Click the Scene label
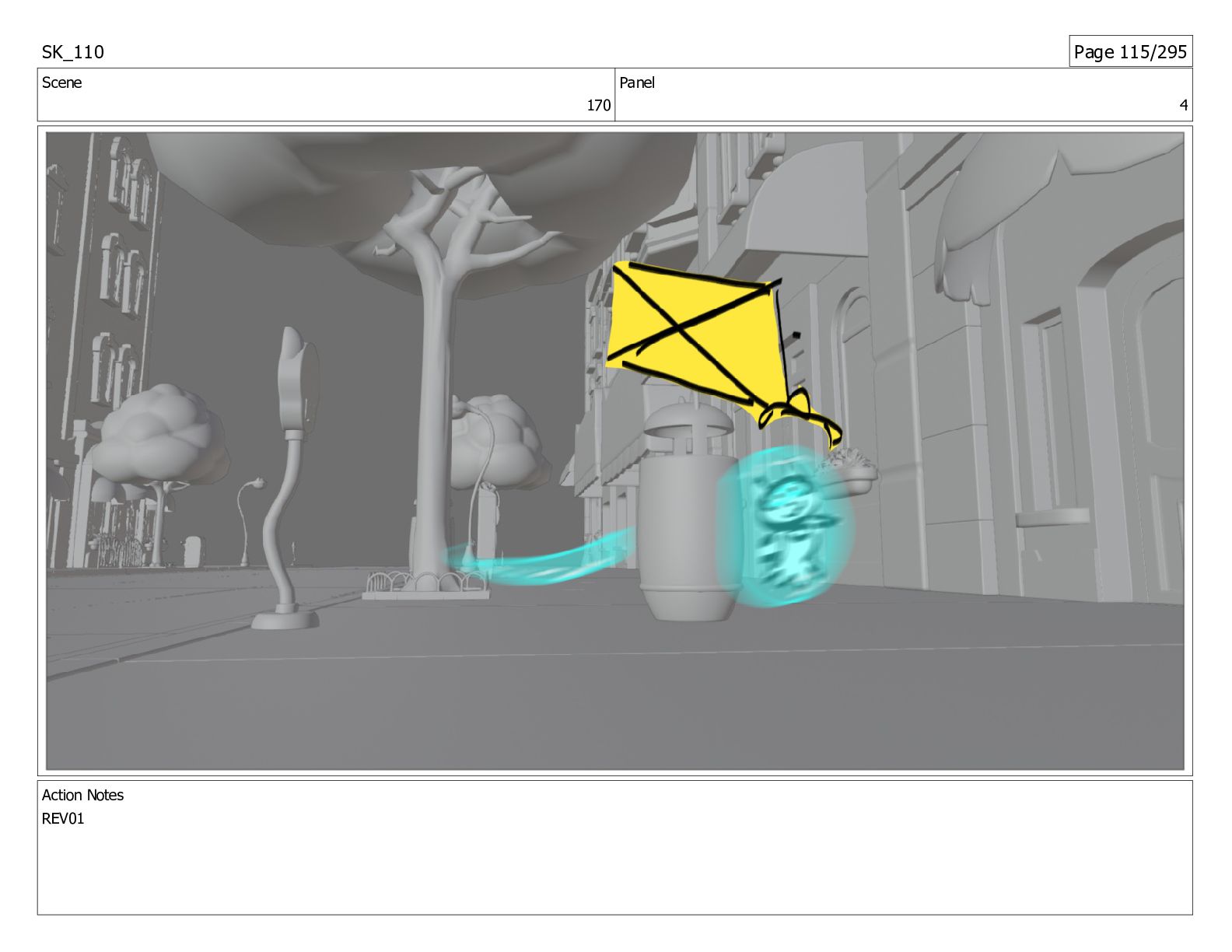This screenshot has height=952, width=1232. coord(61,82)
